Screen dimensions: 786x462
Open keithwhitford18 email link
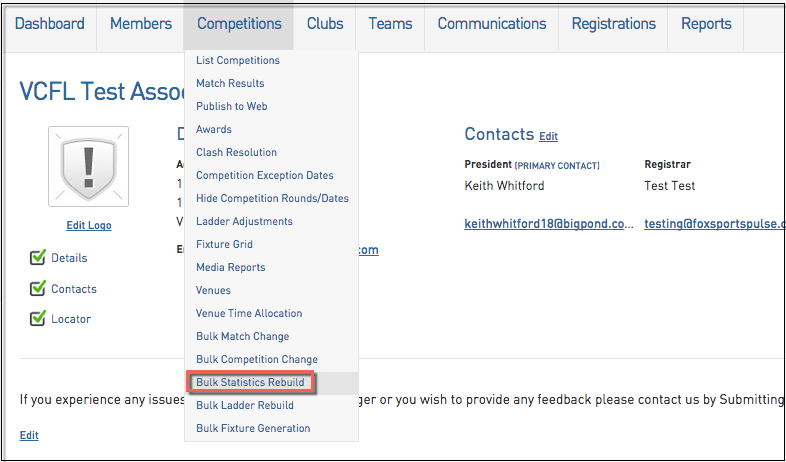tap(548, 224)
